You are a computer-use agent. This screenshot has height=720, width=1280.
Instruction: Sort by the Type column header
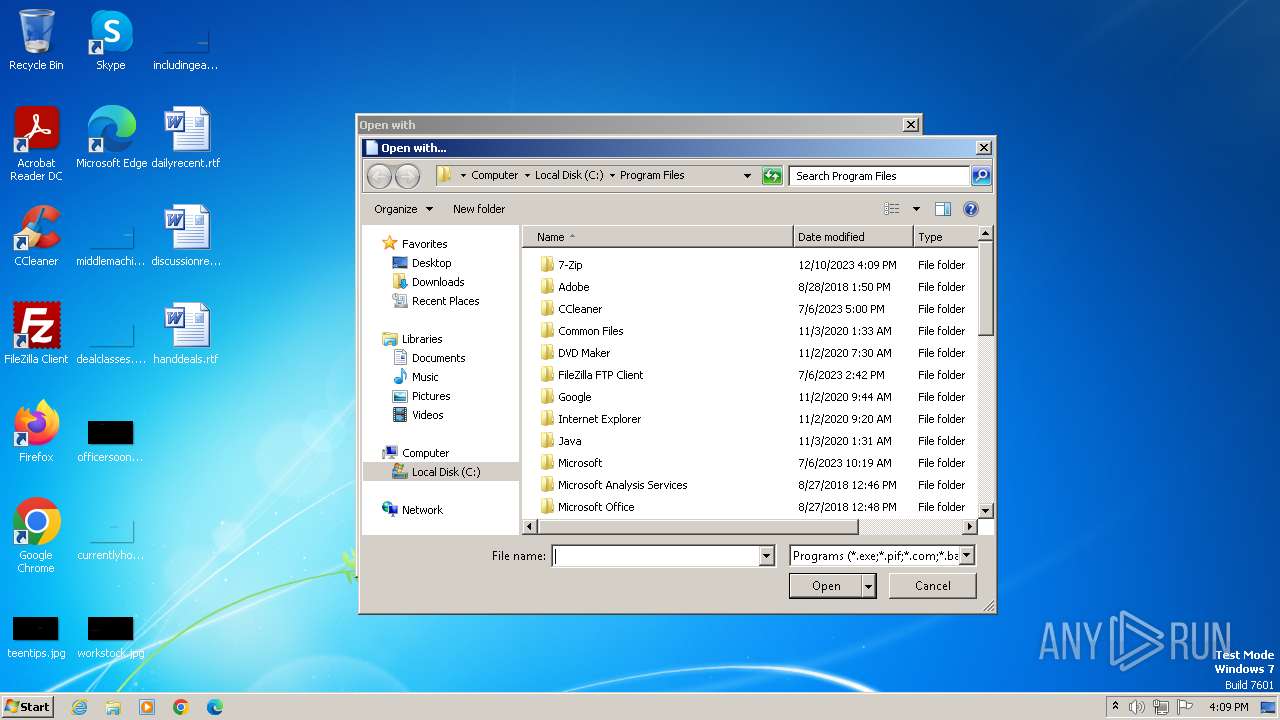(x=945, y=237)
